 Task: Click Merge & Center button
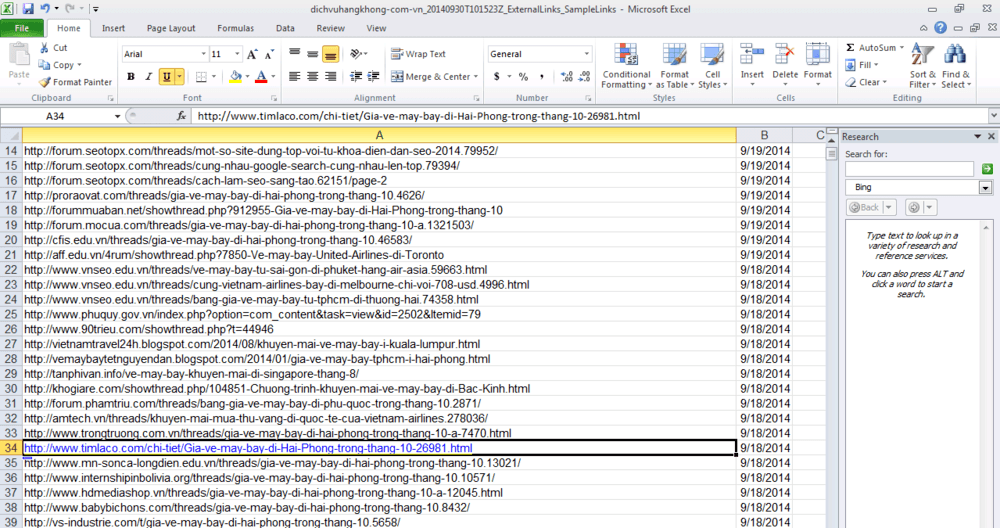click(x=429, y=77)
